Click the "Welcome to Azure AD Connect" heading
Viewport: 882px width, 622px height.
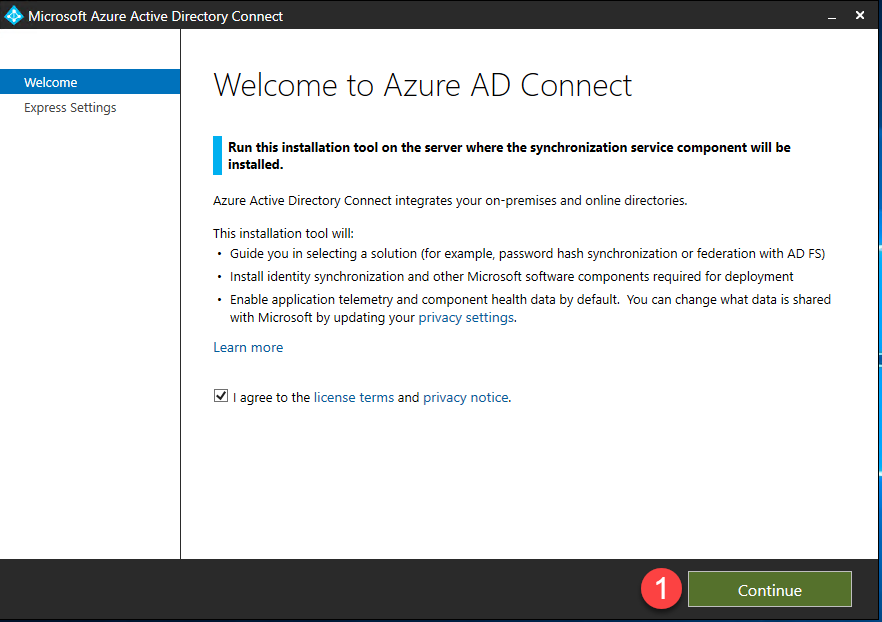[x=422, y=85]
